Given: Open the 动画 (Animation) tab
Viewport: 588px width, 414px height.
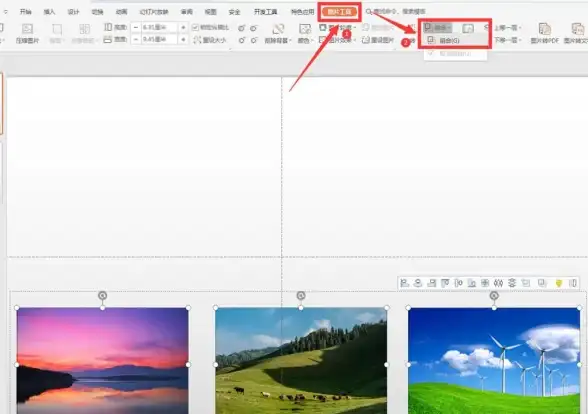Looking at the screenshot, I should coord(121,12).
